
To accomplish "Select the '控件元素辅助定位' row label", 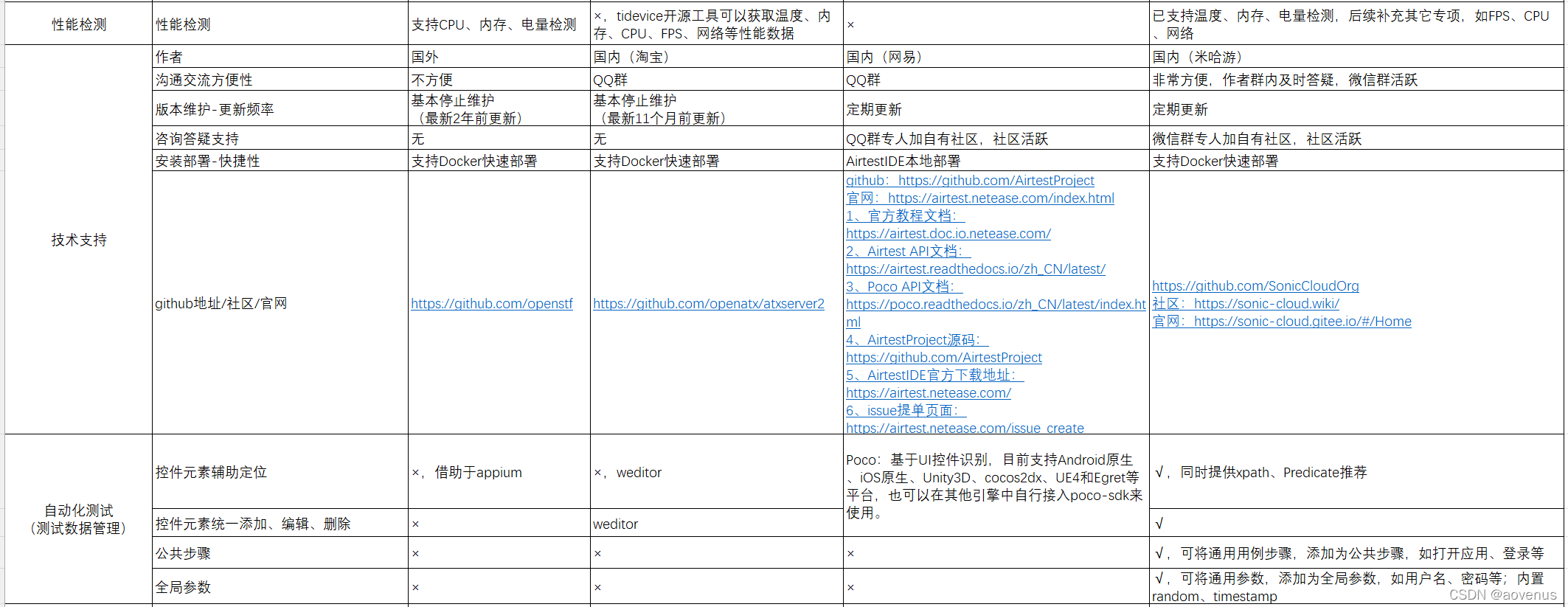I will 280,472.
